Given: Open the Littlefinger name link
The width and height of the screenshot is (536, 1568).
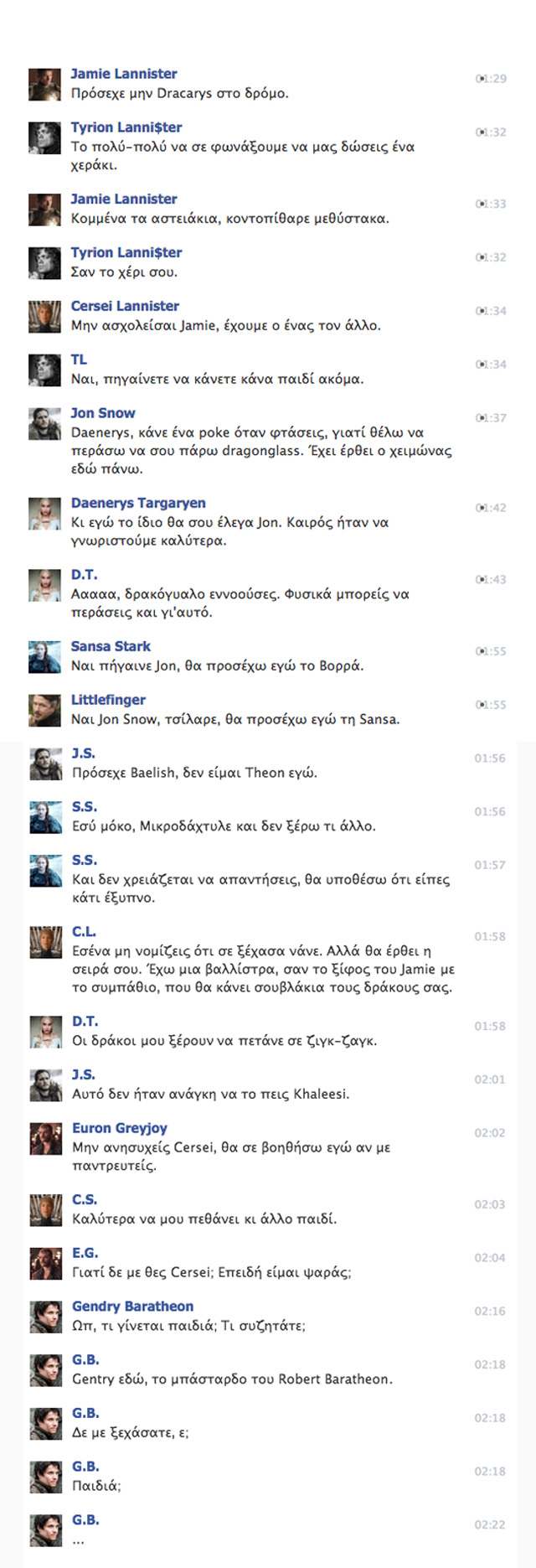Looking at the screenshot, I should pyautogui.click(x=108, y=700).
